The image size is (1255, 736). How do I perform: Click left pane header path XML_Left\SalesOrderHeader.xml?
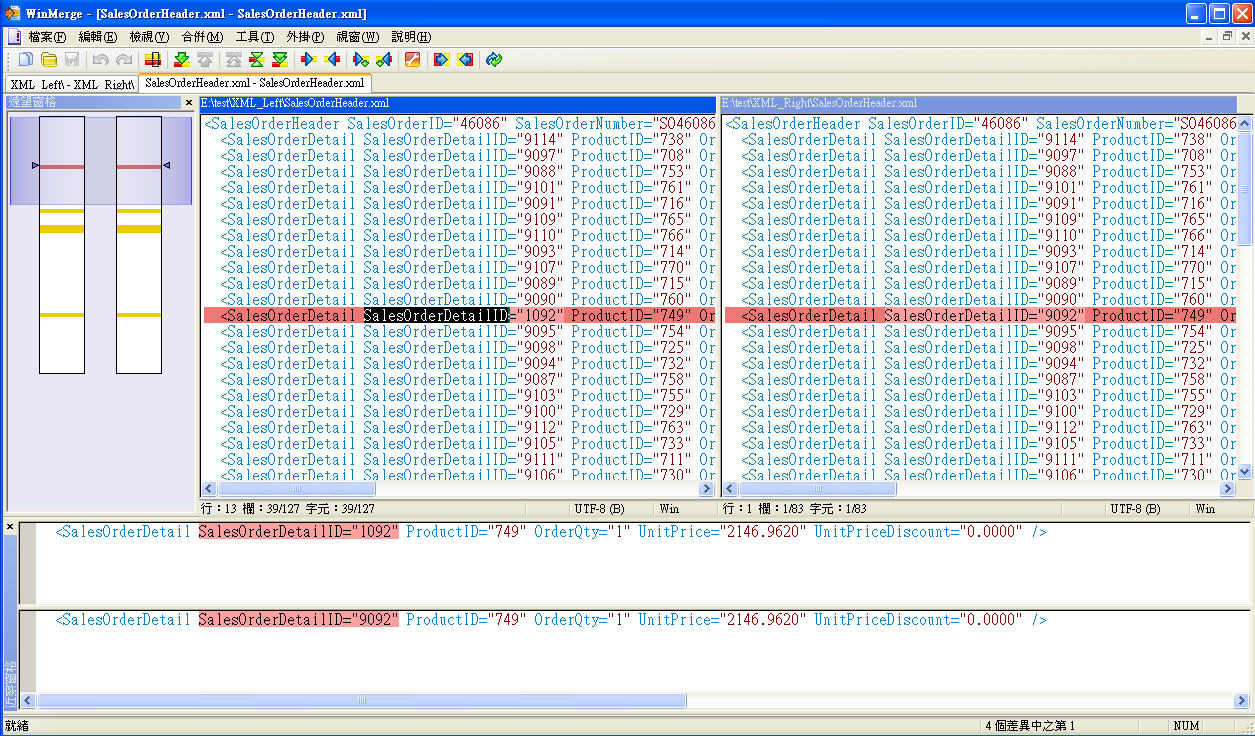458,103
